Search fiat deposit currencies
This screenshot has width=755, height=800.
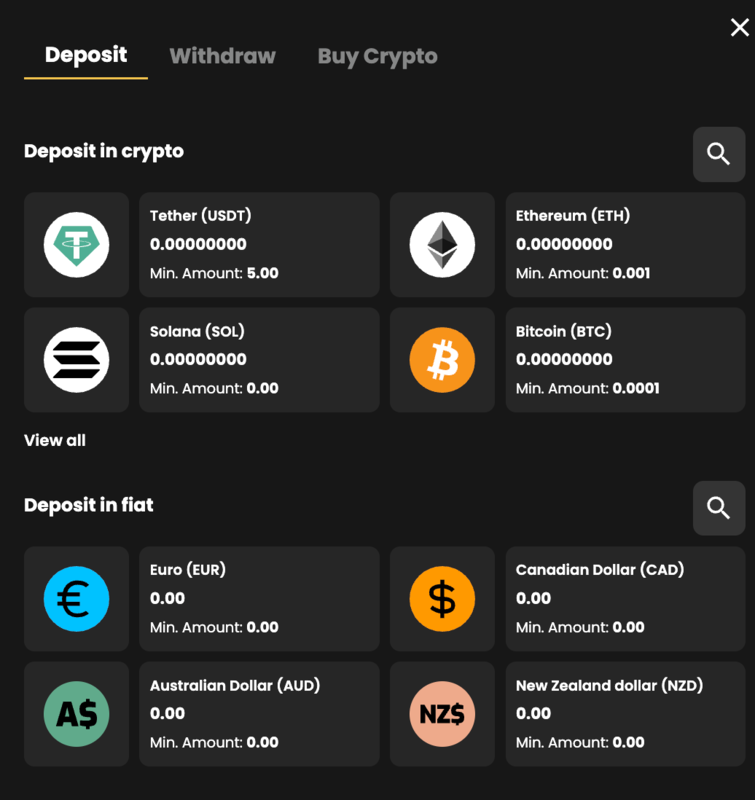click(x=718, y=508)
